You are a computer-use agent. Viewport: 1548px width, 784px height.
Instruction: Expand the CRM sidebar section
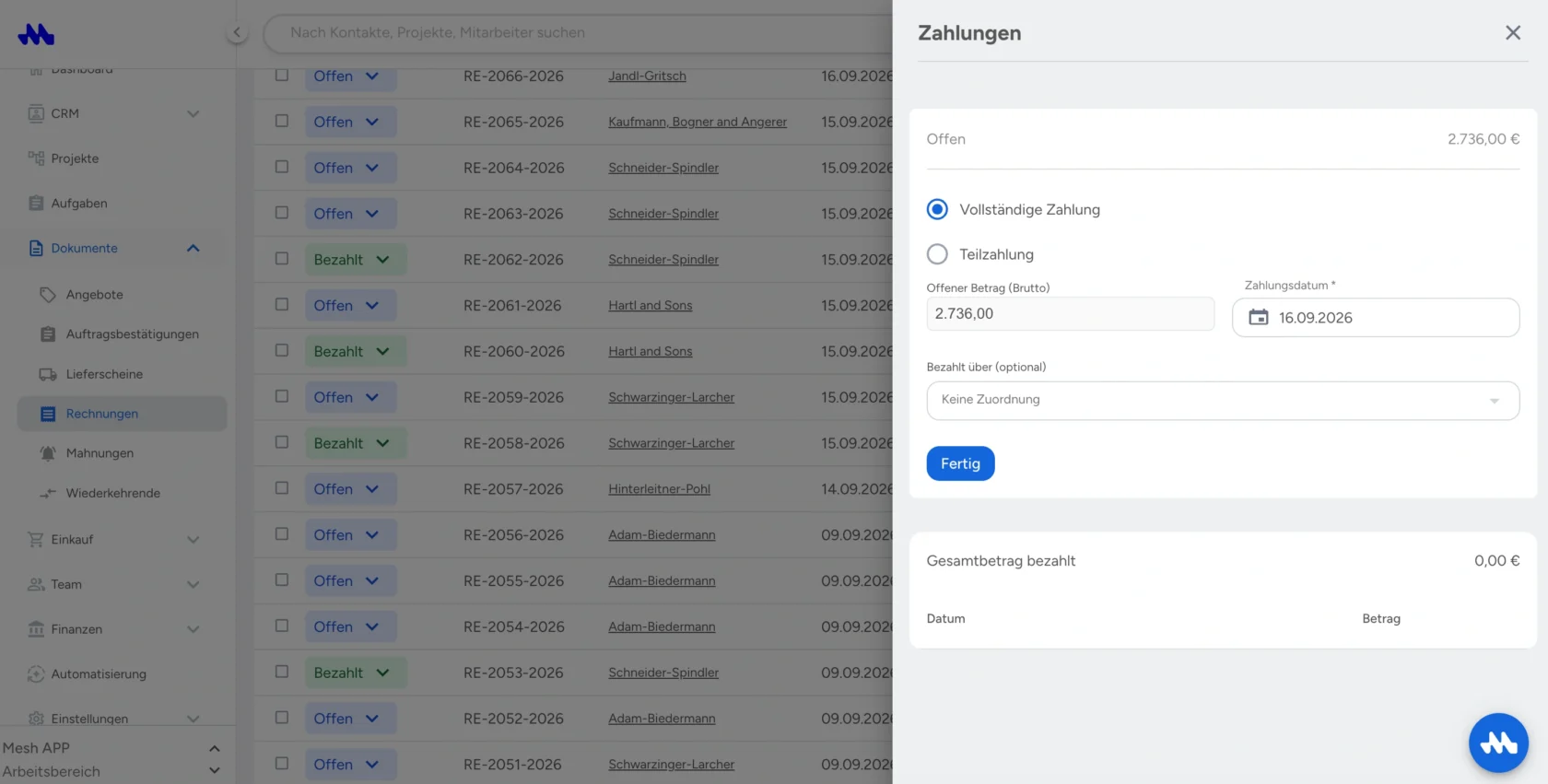(x=193, y=113)
